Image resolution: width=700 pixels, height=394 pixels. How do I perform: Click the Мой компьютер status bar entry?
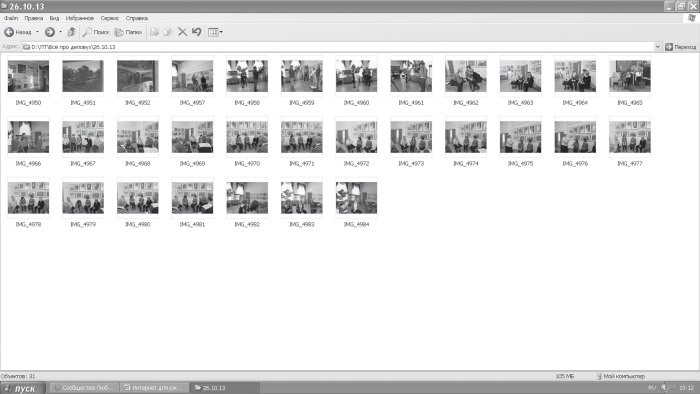(x=621, y=377)
